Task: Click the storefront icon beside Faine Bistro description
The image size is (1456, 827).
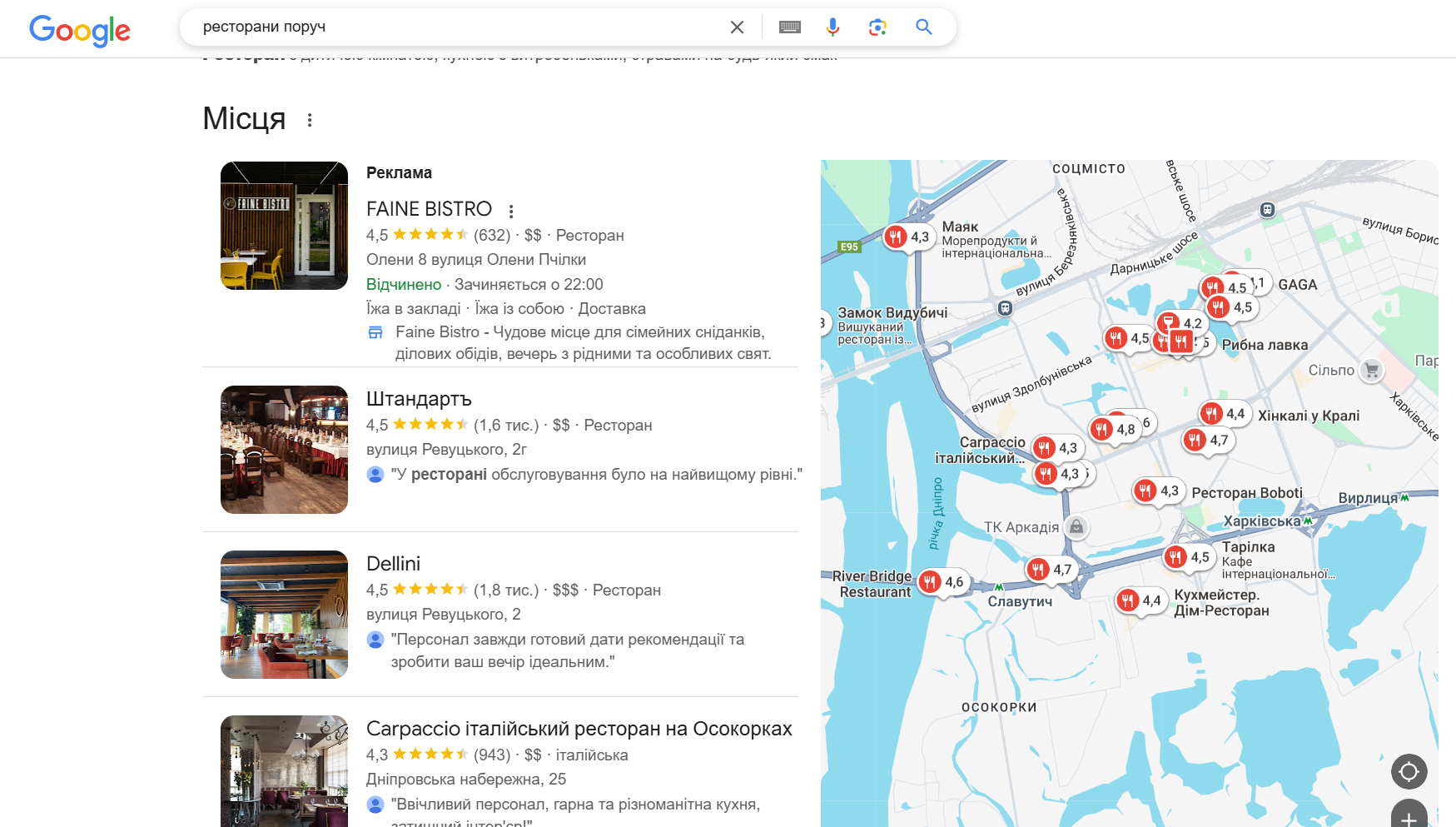Action: pos(375,332)
